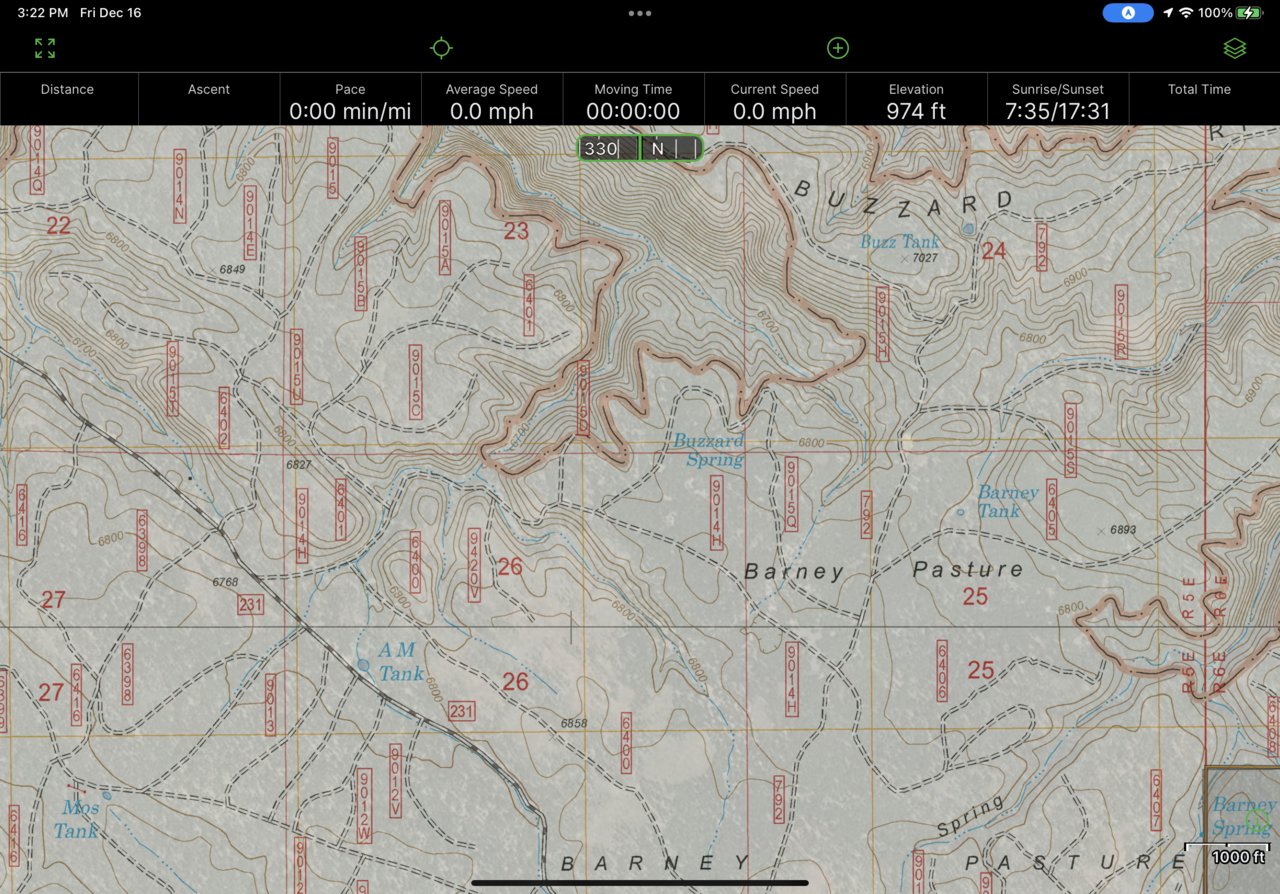The image size is (1280, 894).
Task: Tap the '6893' spot elevation
Action: [x=1123, y=530]
